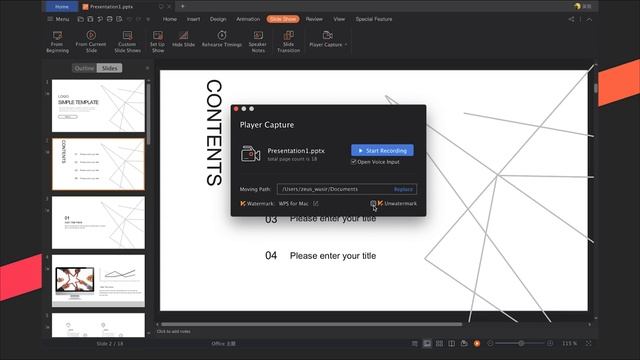Edit the watermark text pencil icon
Screen dimensions: 640x360
pos(316,203)
